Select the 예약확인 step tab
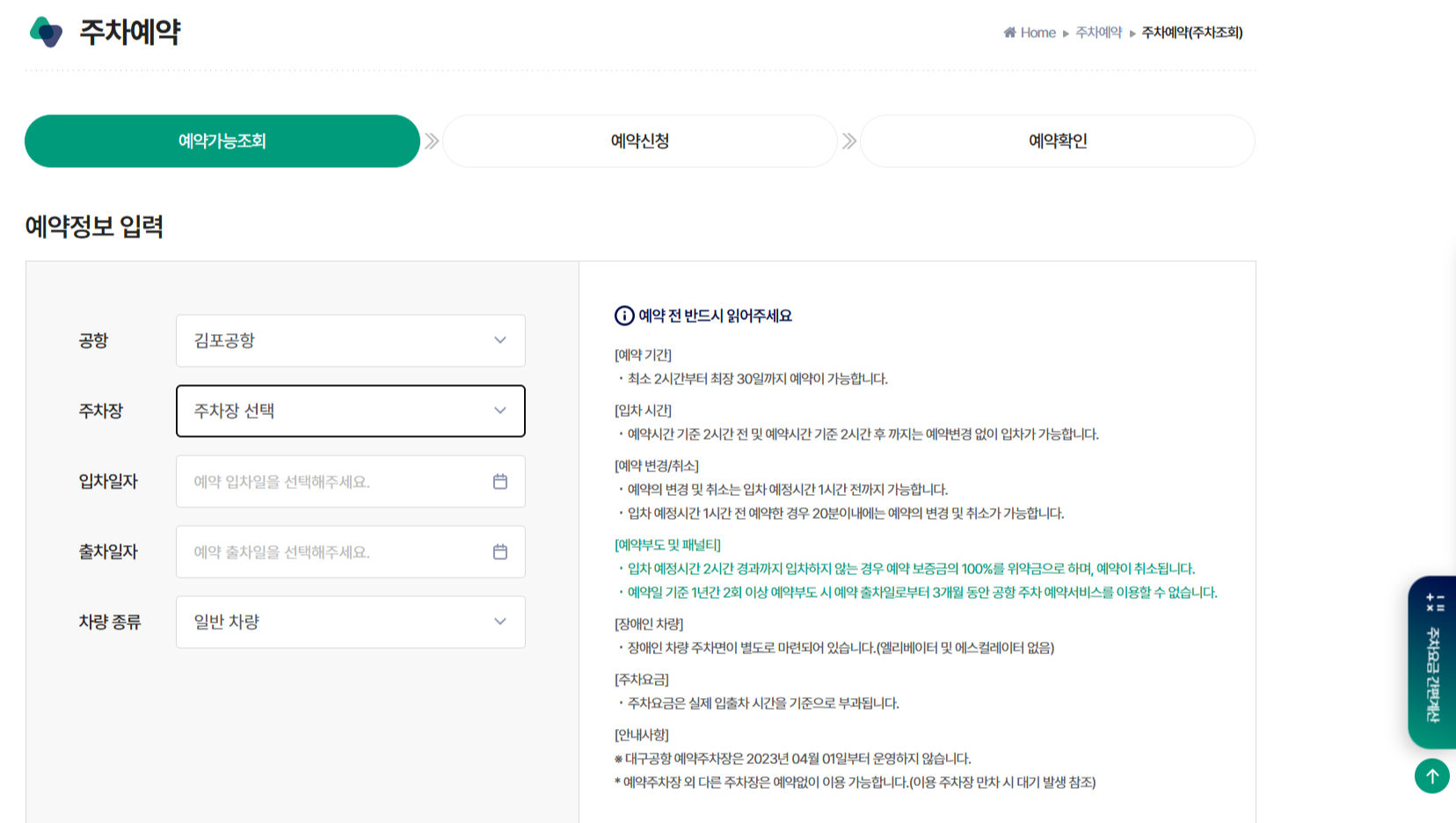1456x823 pixels. click(1057, 141)
